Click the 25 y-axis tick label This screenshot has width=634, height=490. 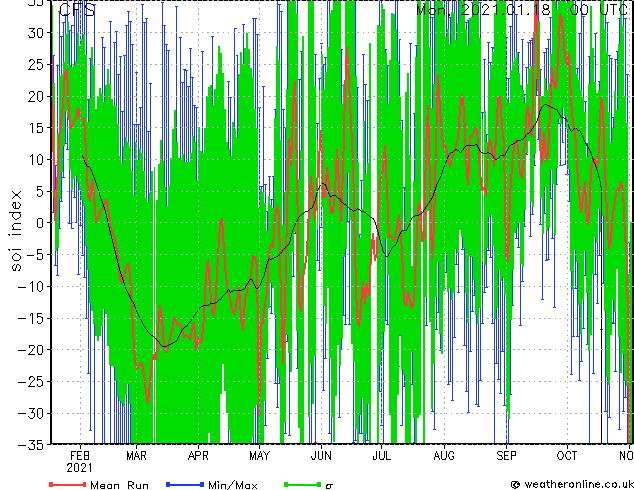[35, 64]
